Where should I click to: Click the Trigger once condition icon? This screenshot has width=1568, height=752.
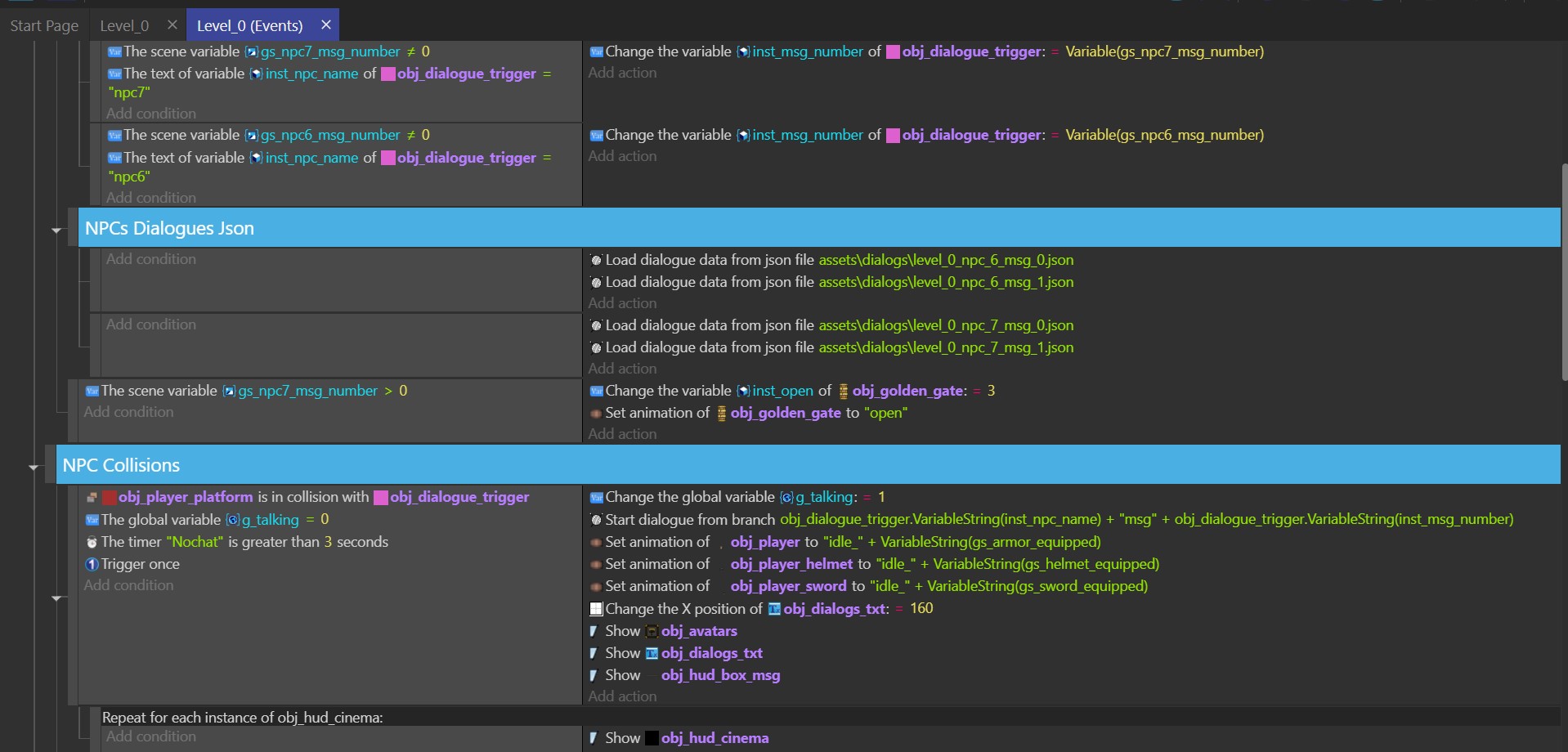tap(91, 564)
